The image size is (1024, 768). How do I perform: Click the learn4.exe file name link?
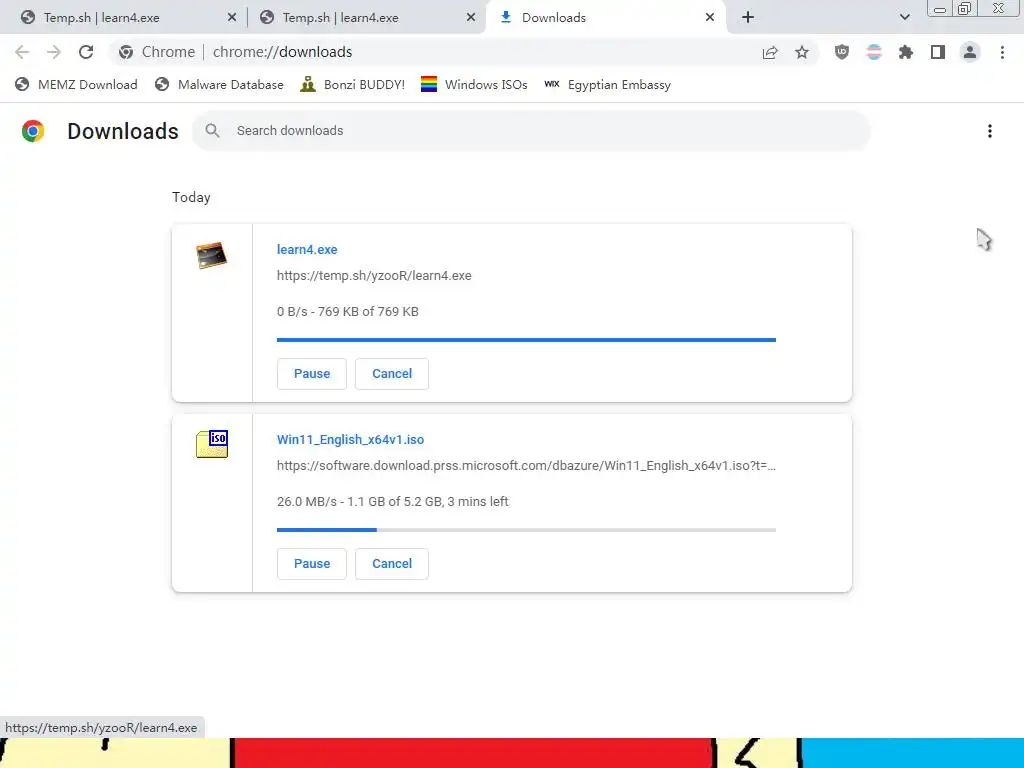coord(307,249)
